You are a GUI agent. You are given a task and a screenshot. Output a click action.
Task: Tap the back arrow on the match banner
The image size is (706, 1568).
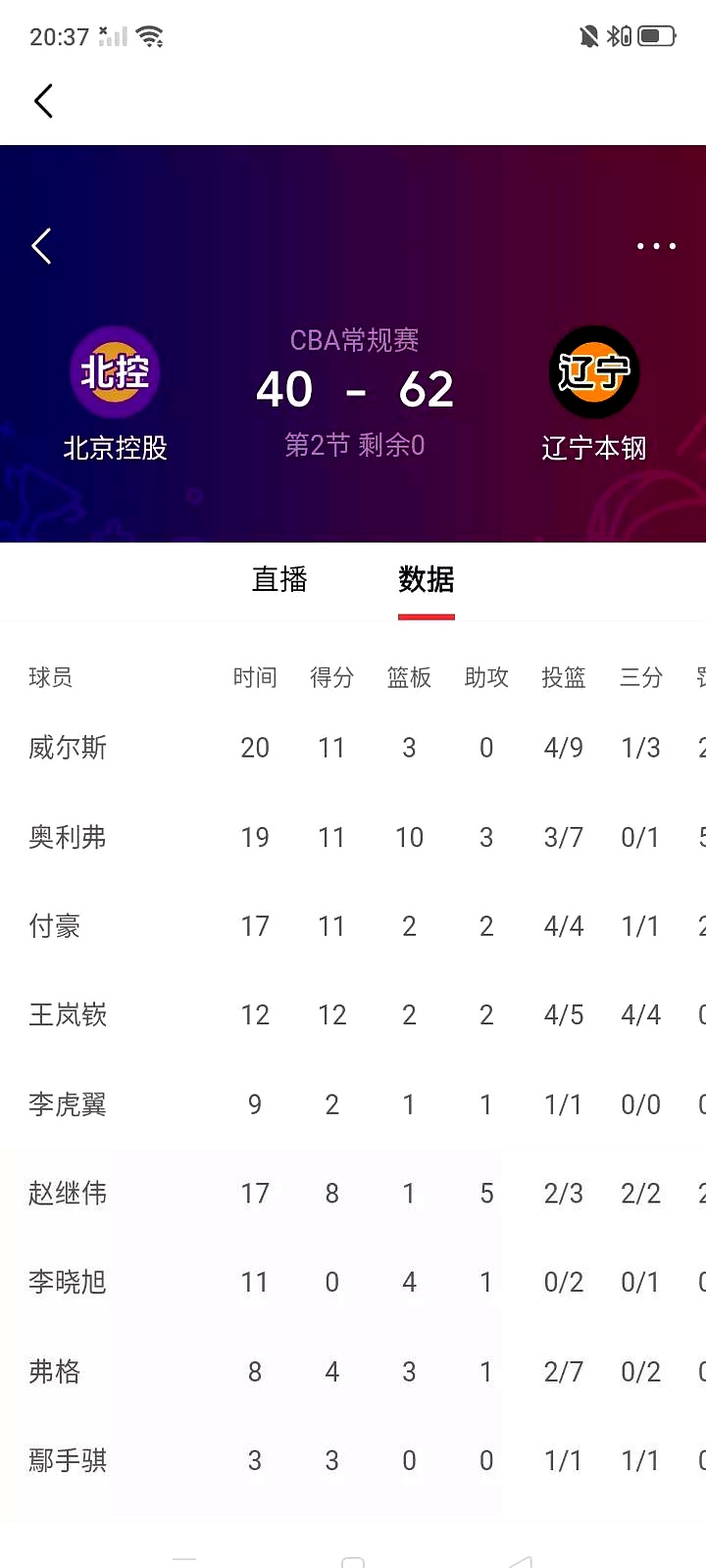pyautogui.click(x=41, y=246)
